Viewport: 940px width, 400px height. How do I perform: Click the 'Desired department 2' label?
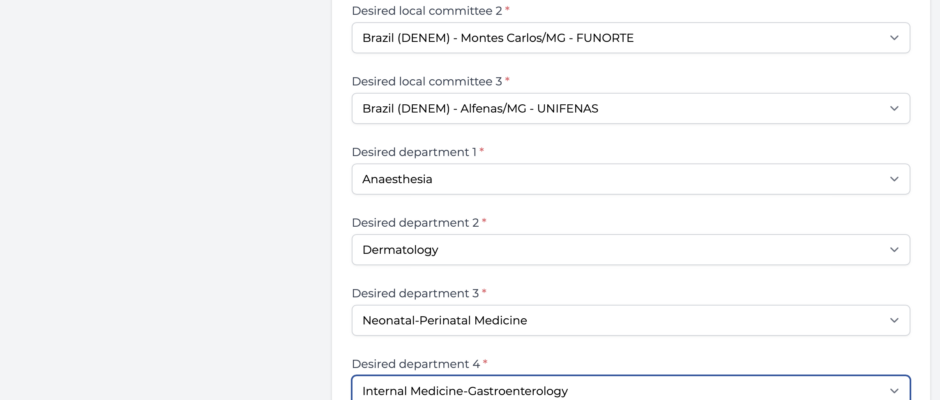pos(415,223)
